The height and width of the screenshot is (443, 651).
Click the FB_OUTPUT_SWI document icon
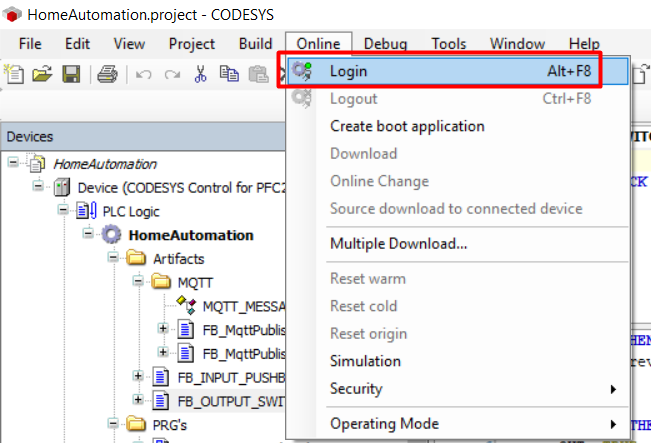click(x=161, y=401)
